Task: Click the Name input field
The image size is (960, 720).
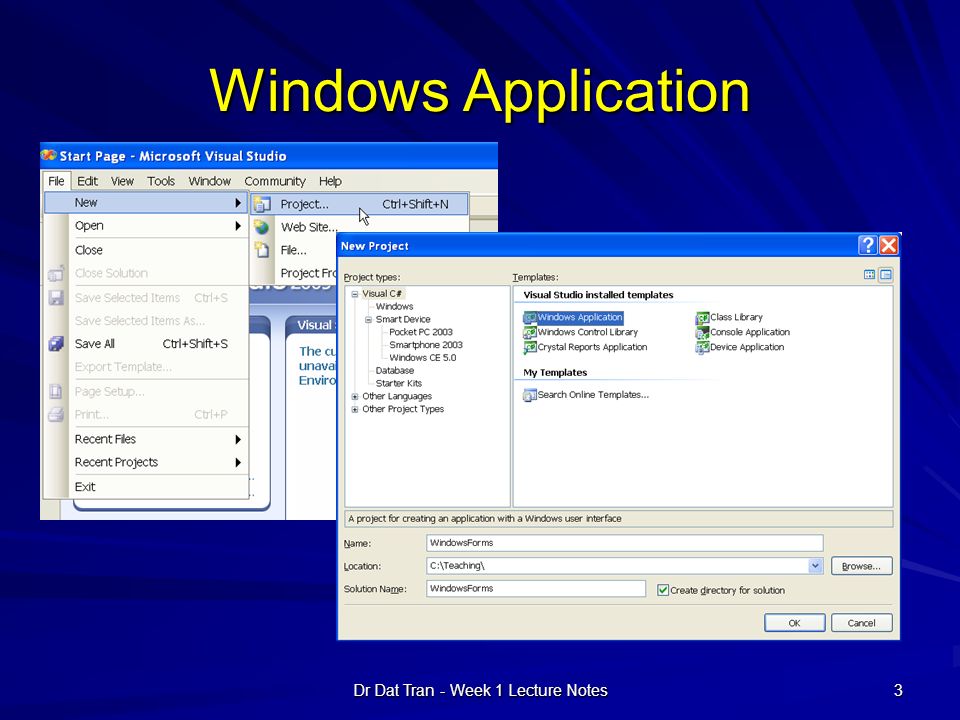Action: pos(624,543)
